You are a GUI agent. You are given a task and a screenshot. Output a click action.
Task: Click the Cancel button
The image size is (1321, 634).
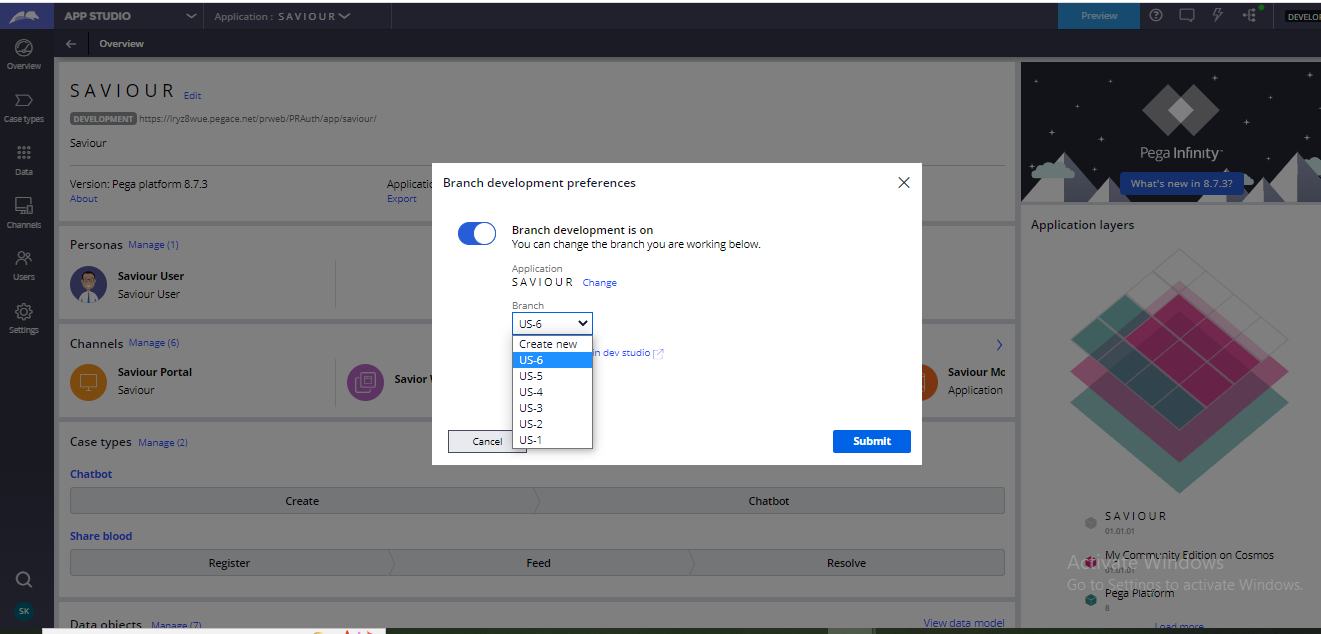487,441
